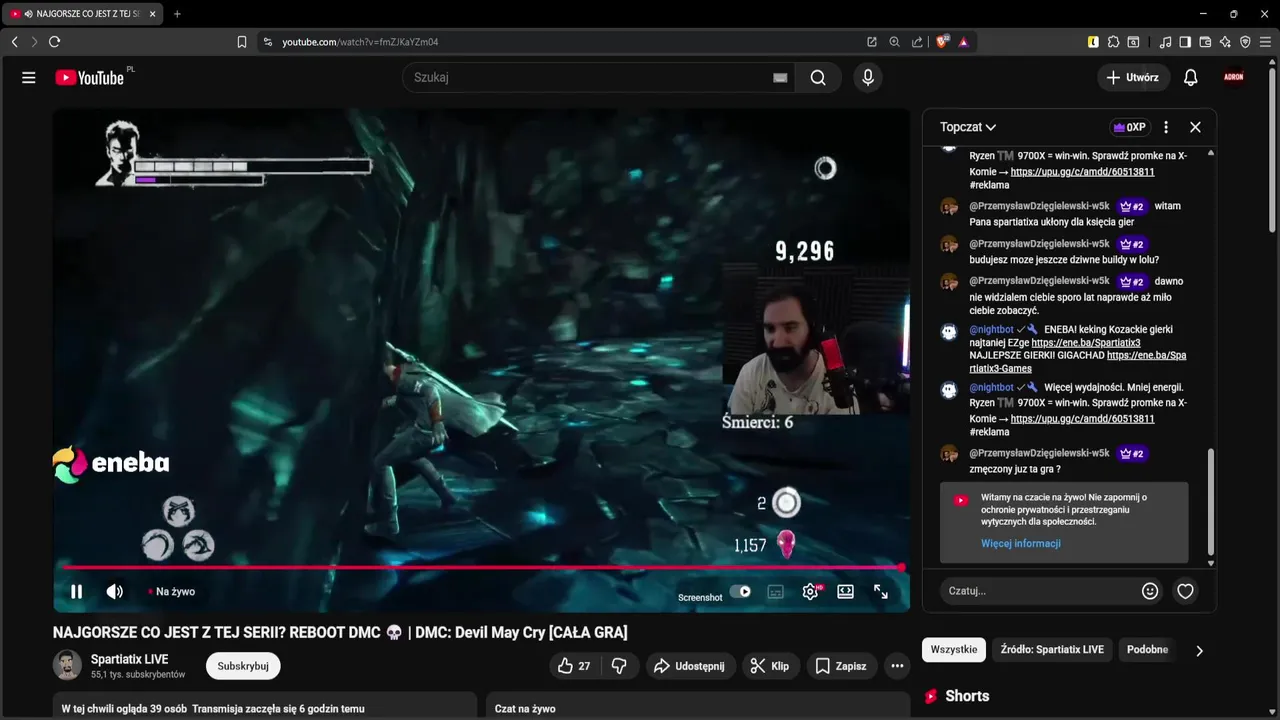
Task: Create a clip with Klip button
Action: point(770,666)
